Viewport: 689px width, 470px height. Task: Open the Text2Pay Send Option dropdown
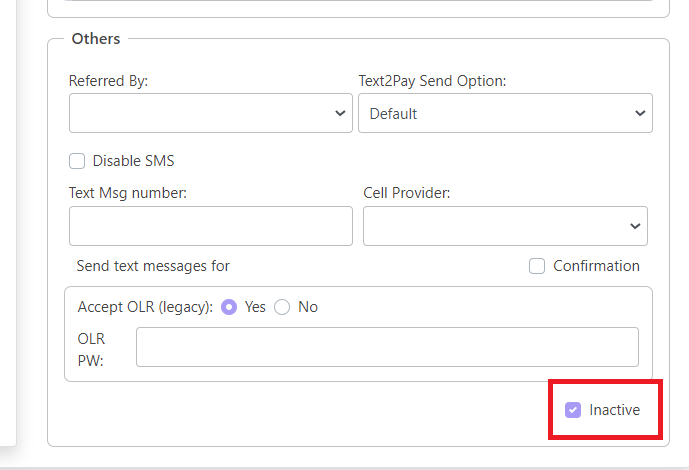tap(505, 113)
